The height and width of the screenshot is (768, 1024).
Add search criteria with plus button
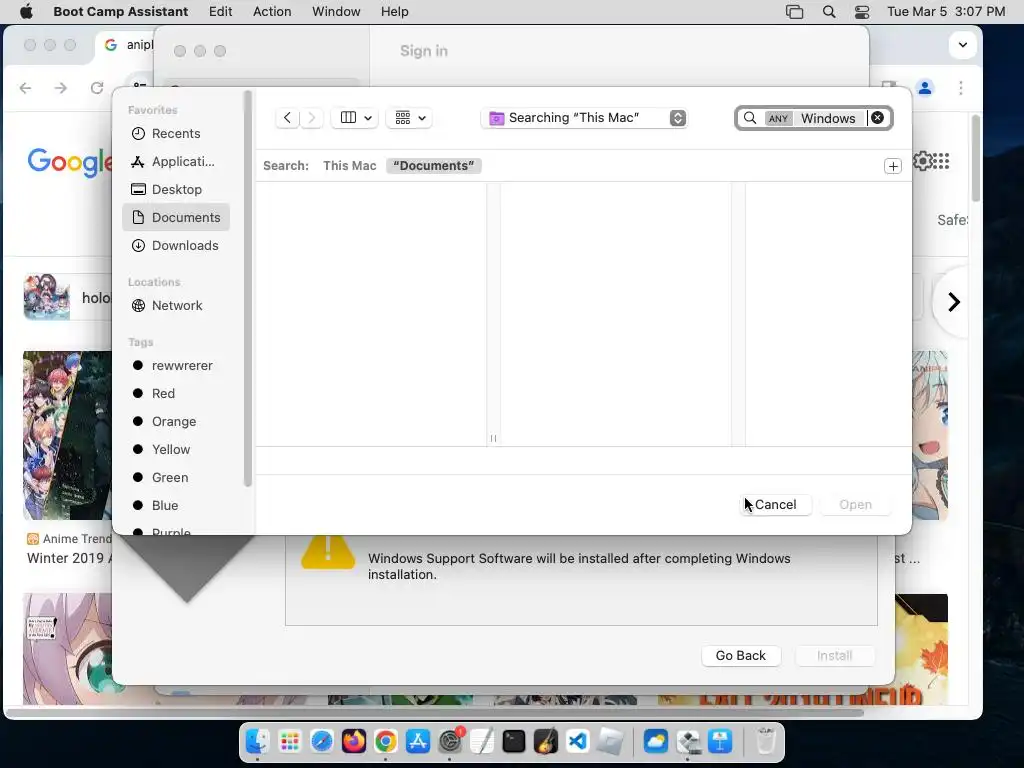893,166
